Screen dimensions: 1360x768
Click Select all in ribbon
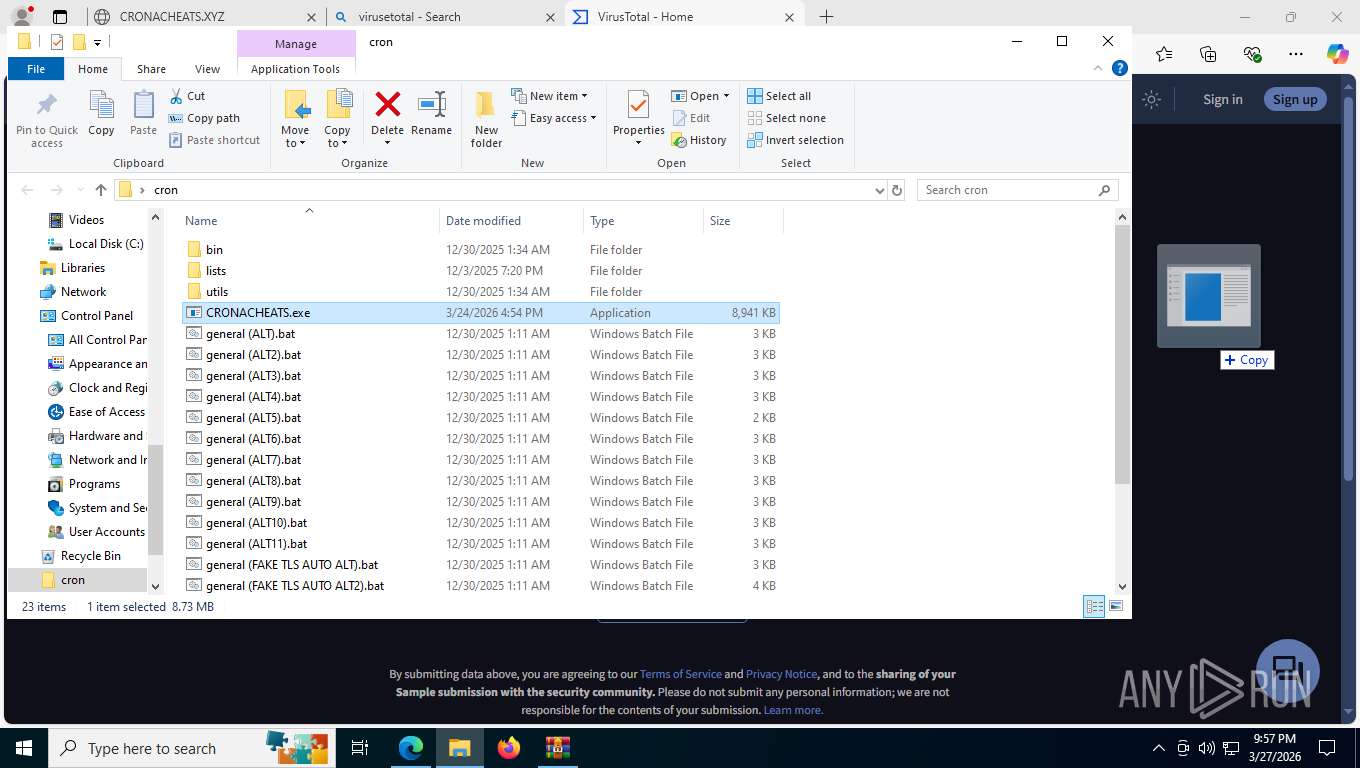click(779, 96)
